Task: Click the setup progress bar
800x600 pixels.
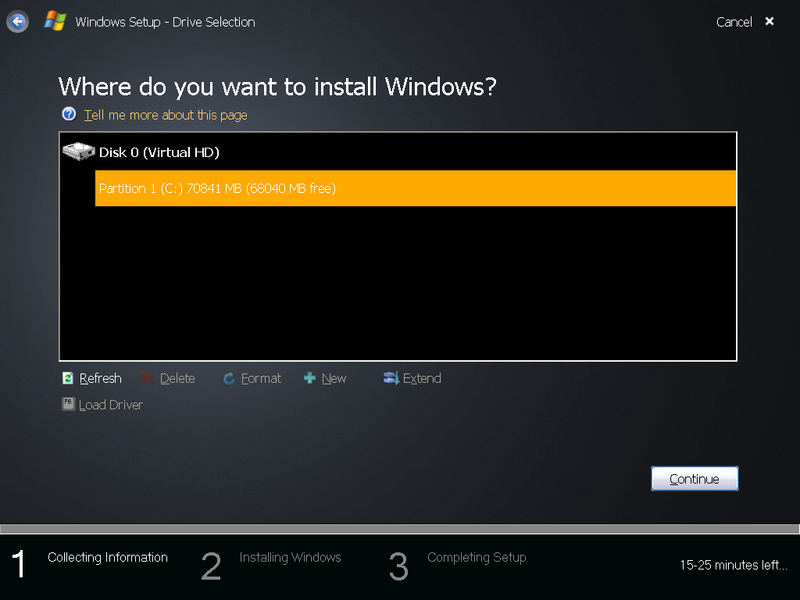Action: point(400,529)
